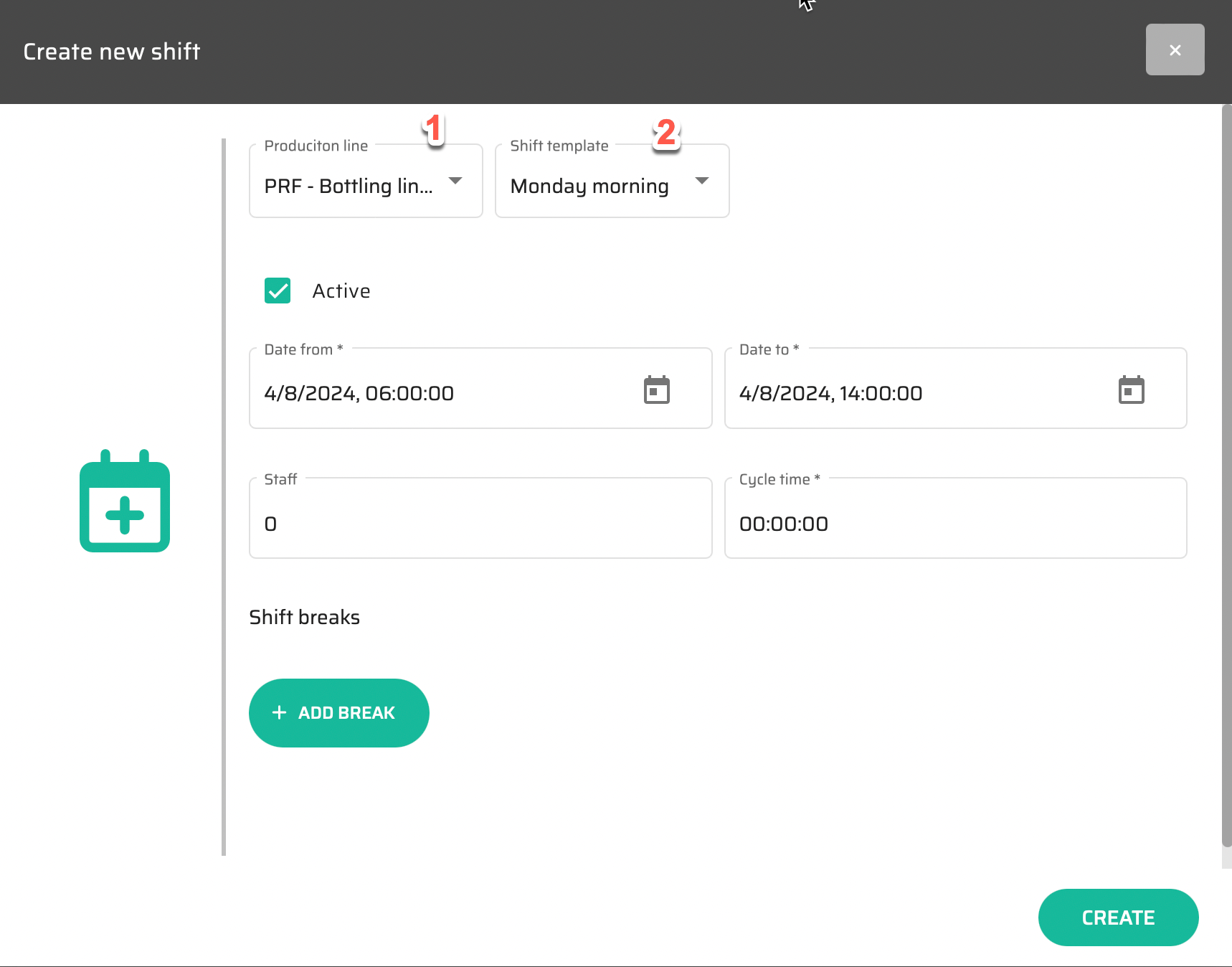The image size is (1232, 967).
Task: Click the plus icon in Add Break
Action: pyautogui.click(x=280, y=712)
